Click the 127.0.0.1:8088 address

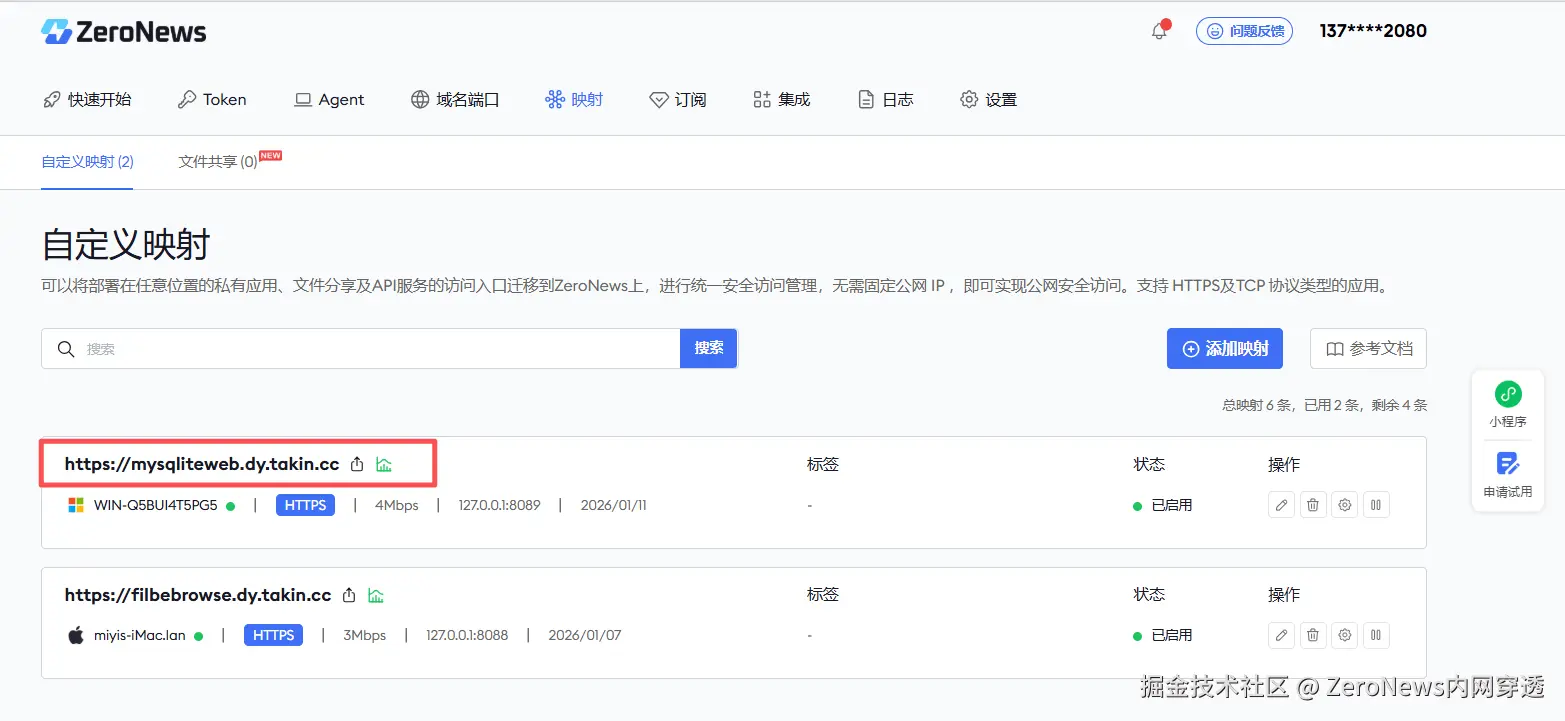click(467, 635)
